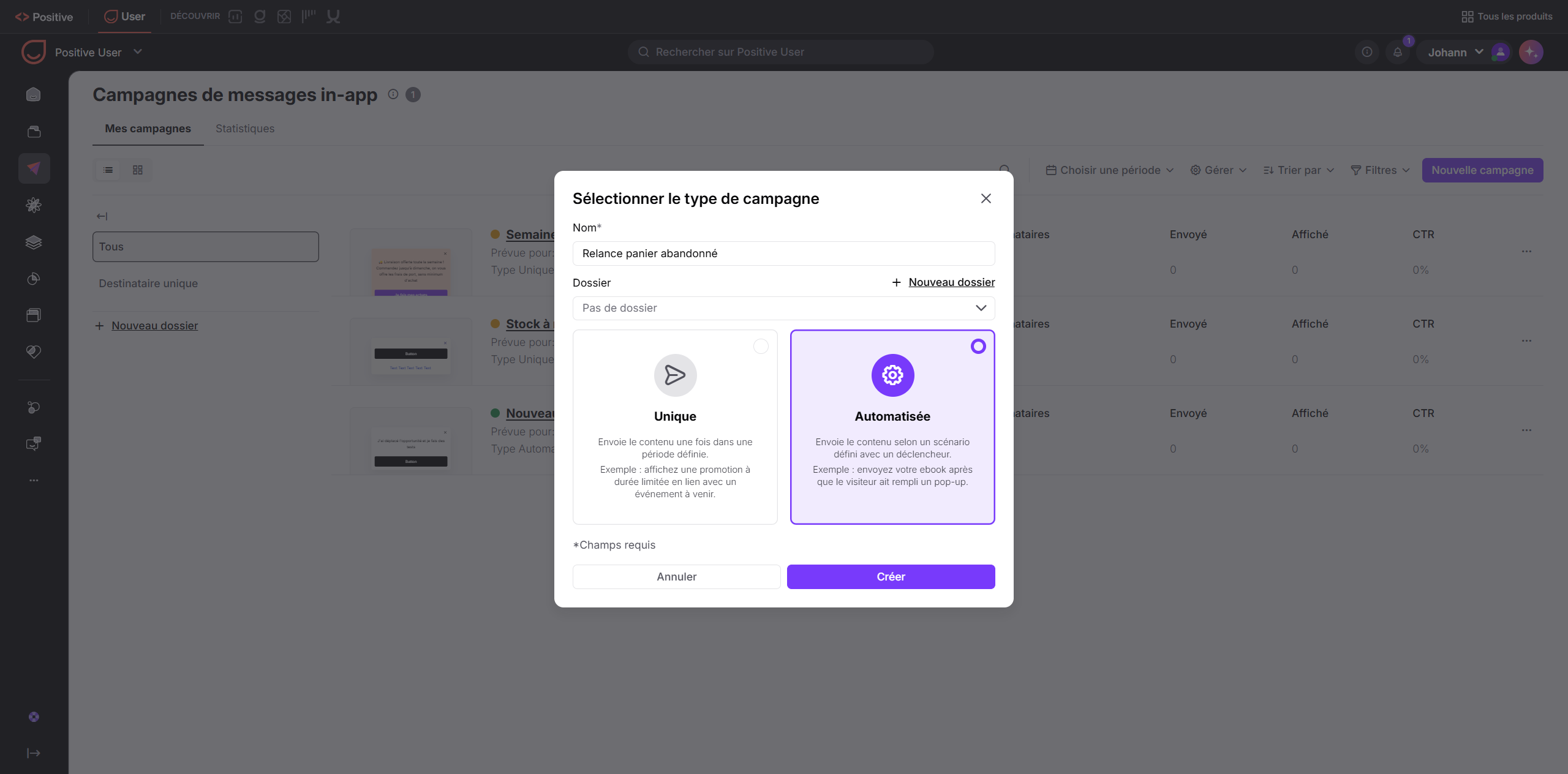
Task: Switch to the Statistiques tab
Action: 245,129
